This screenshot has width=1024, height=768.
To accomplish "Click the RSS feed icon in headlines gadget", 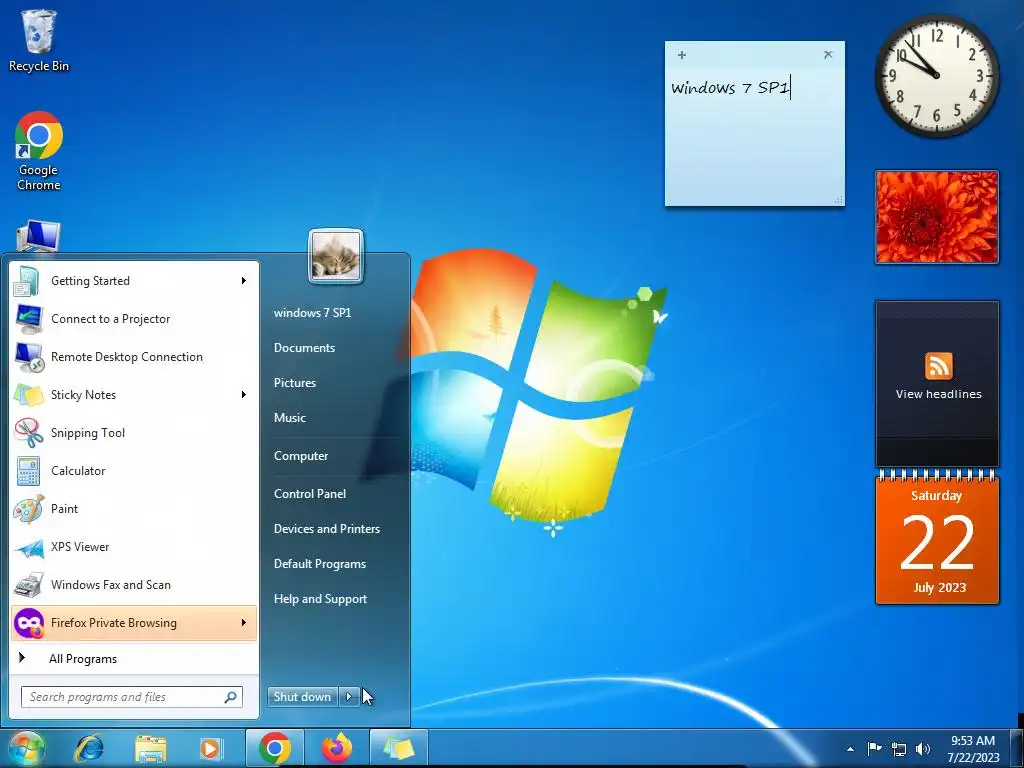I will coord(938,366).
